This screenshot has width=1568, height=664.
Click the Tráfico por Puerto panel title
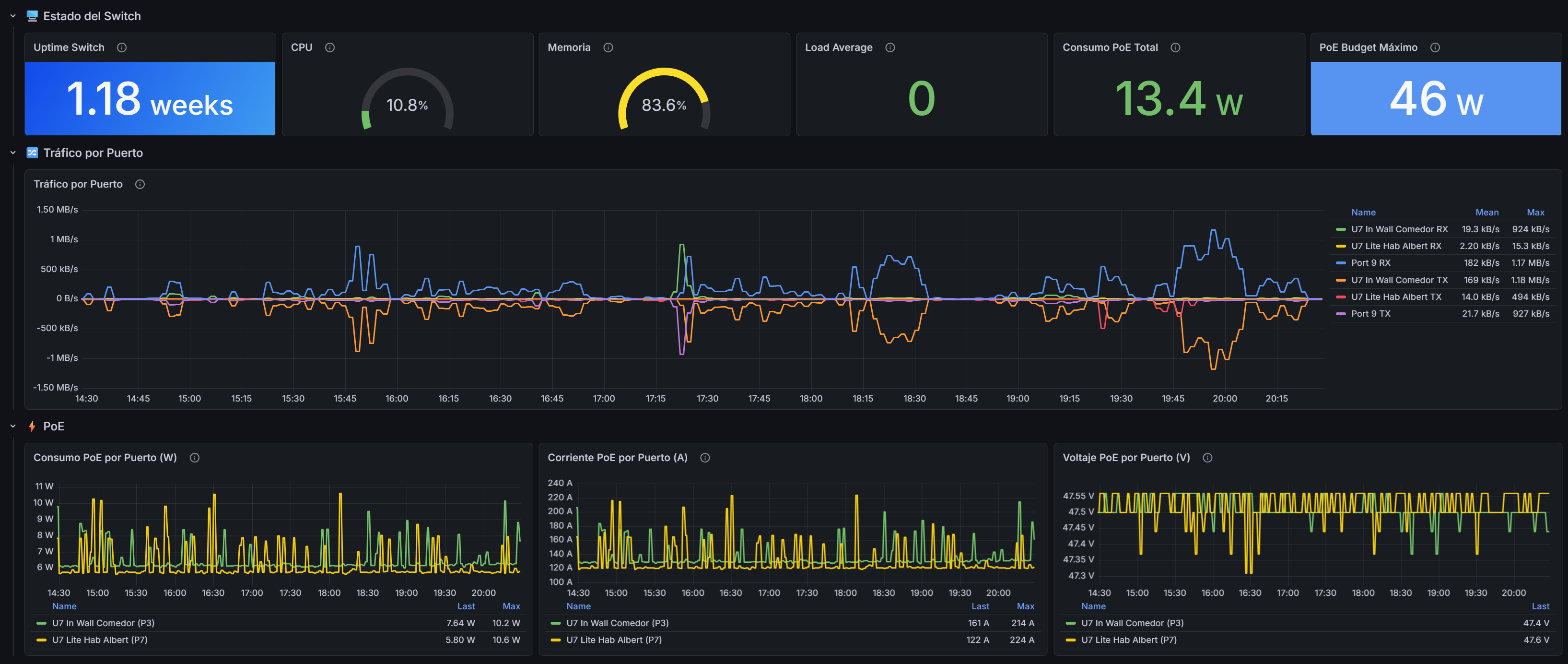point(78,185)
